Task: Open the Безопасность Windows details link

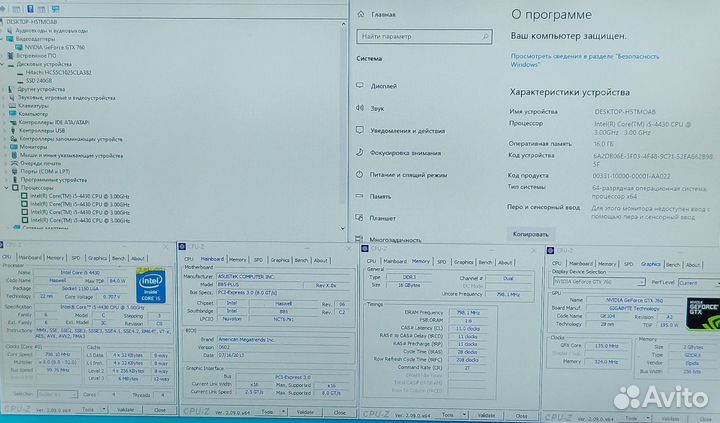Action: tap(585, 60)
